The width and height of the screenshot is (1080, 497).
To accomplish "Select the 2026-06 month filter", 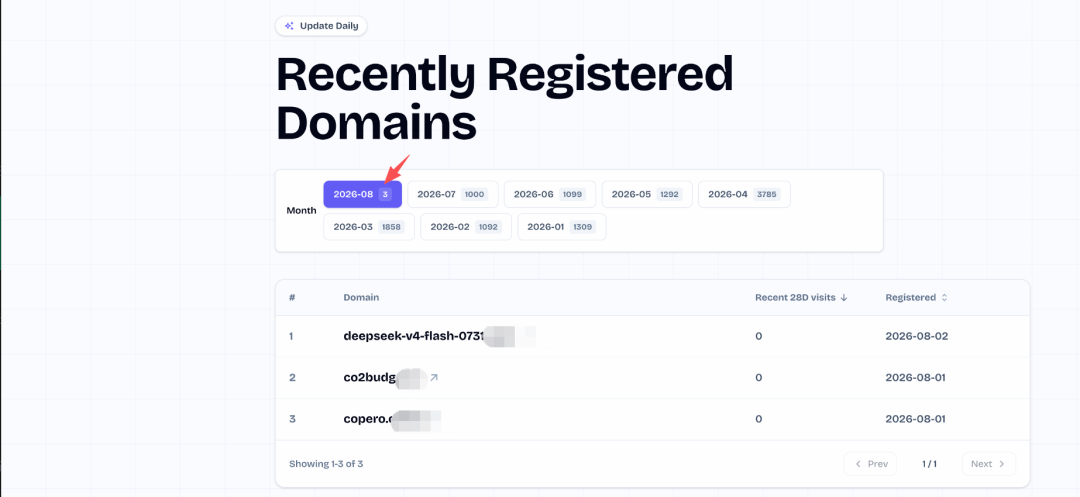I will coord(550,194).
